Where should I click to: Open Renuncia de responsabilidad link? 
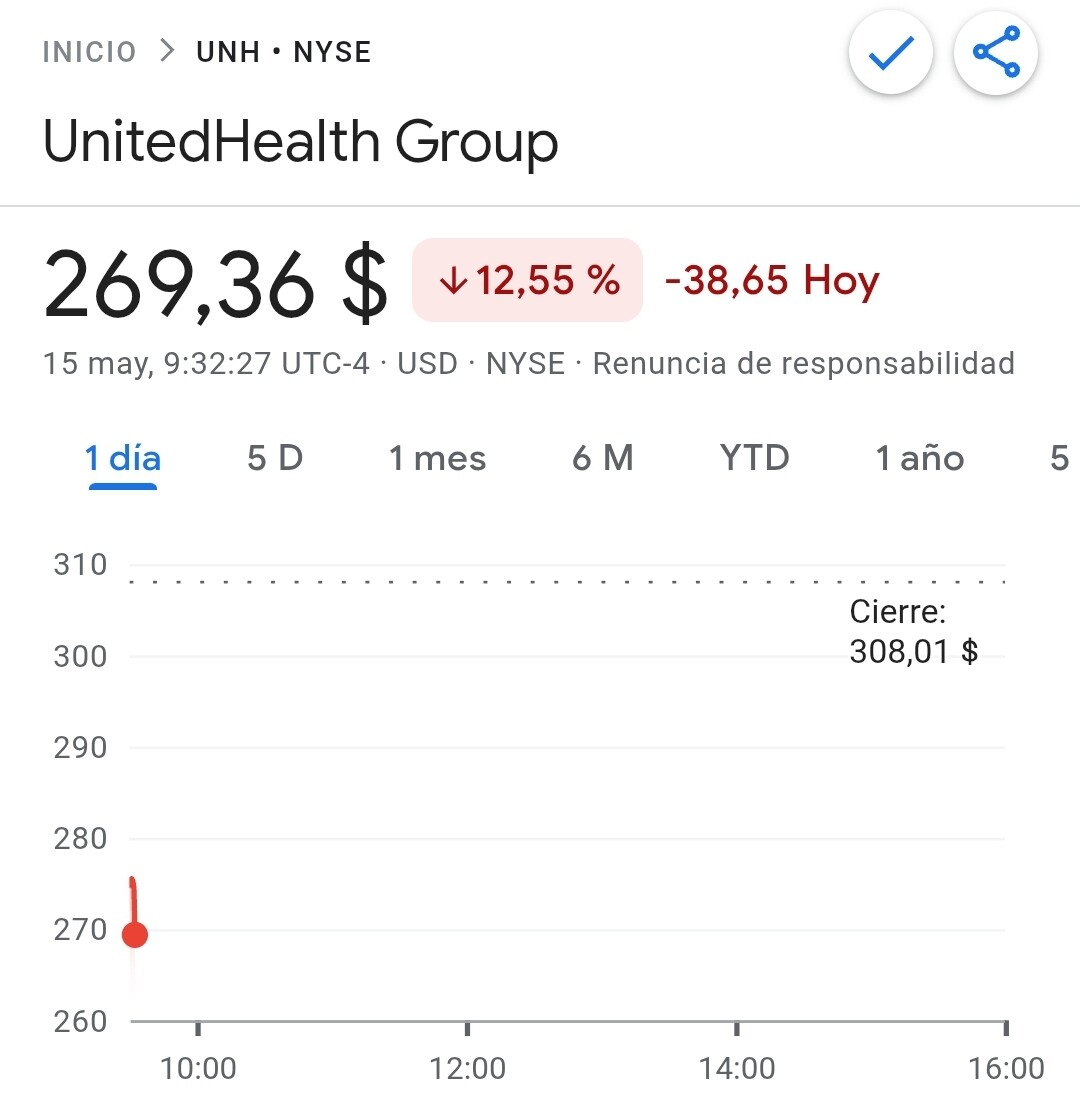804,363
